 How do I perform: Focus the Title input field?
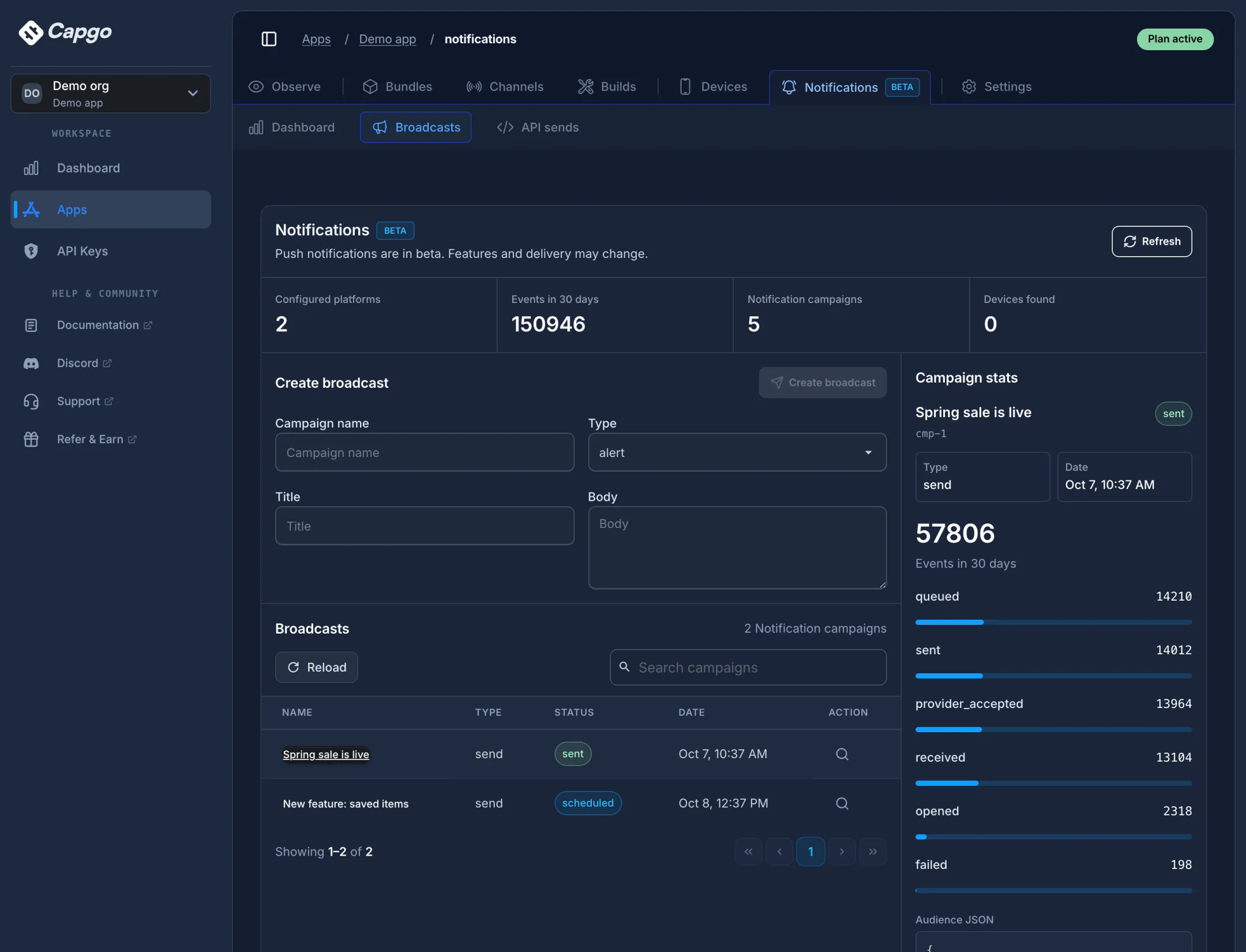(x=425, y=526)
